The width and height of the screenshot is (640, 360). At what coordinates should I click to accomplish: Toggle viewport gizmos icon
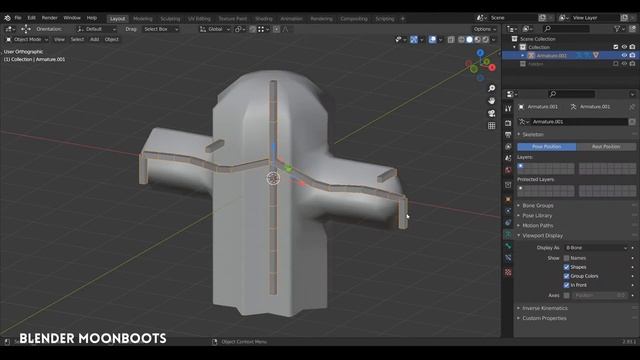coord(413,40)
